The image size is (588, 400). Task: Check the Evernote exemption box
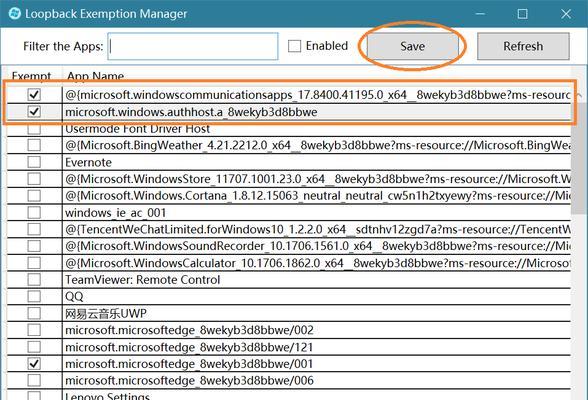(x=34, y=162)
